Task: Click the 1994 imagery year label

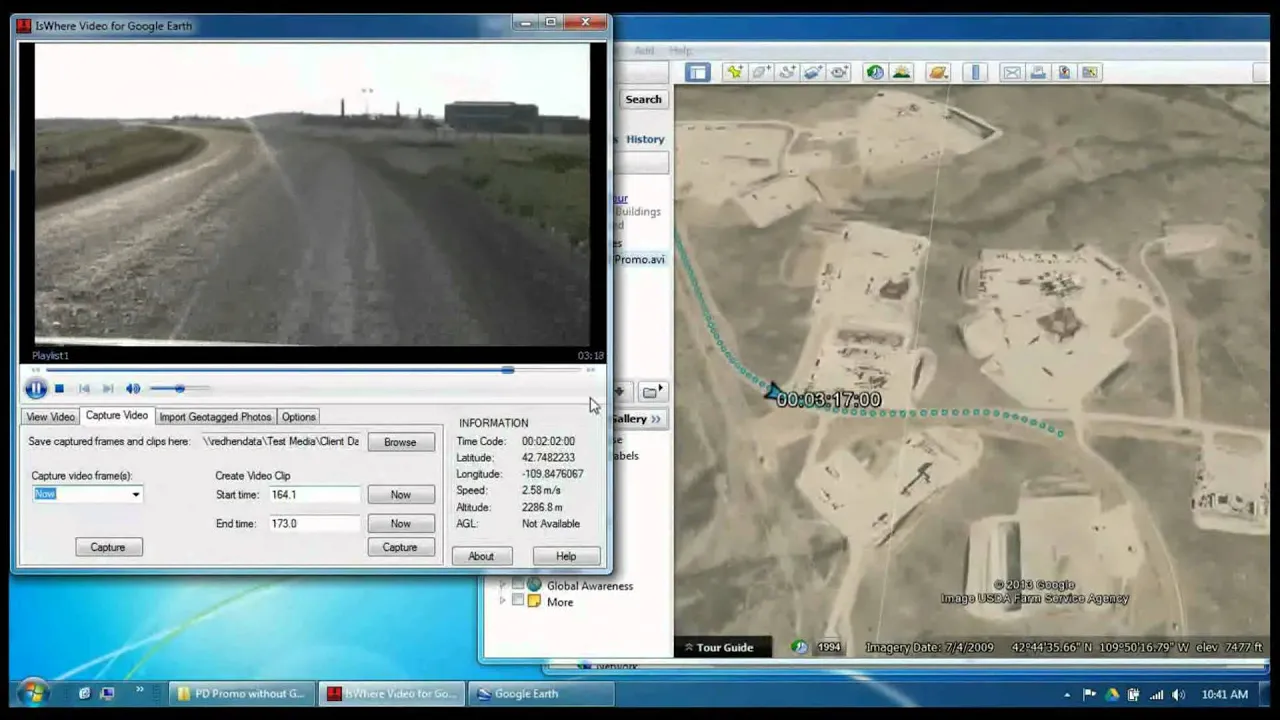Action: coord(829,647)
